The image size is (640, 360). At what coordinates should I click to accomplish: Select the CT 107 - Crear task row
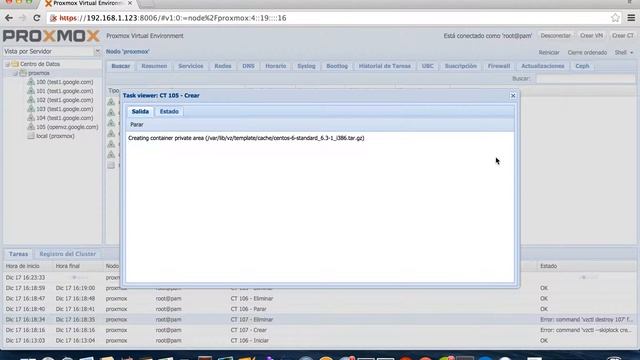(320, 330)
